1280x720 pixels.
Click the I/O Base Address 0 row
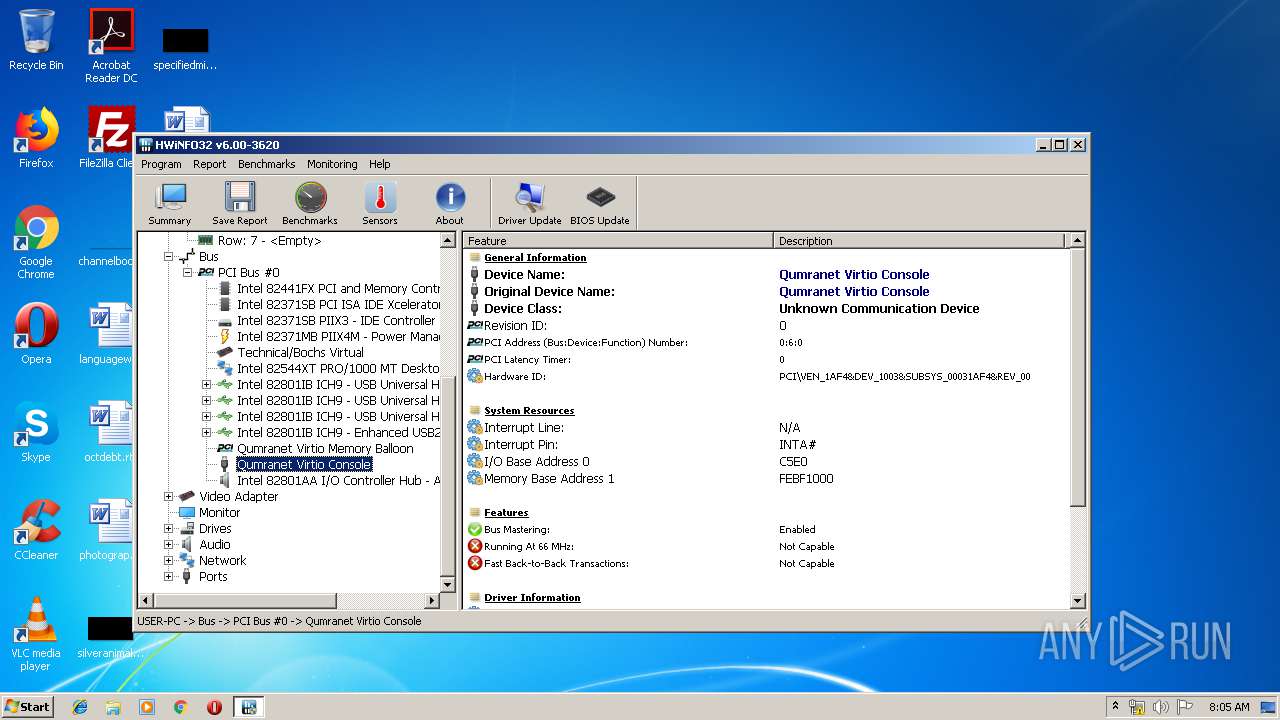[766, 462]
